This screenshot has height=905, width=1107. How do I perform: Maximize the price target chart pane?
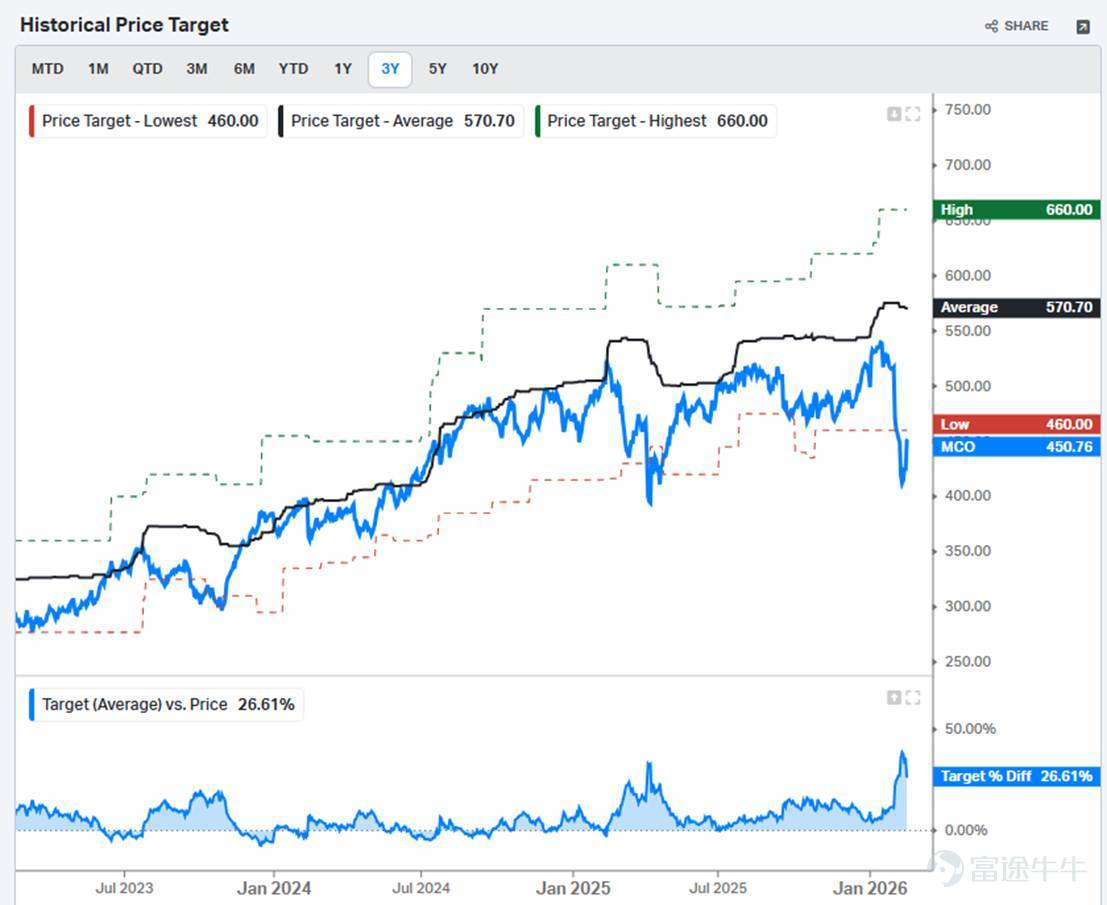coord(913,114)
